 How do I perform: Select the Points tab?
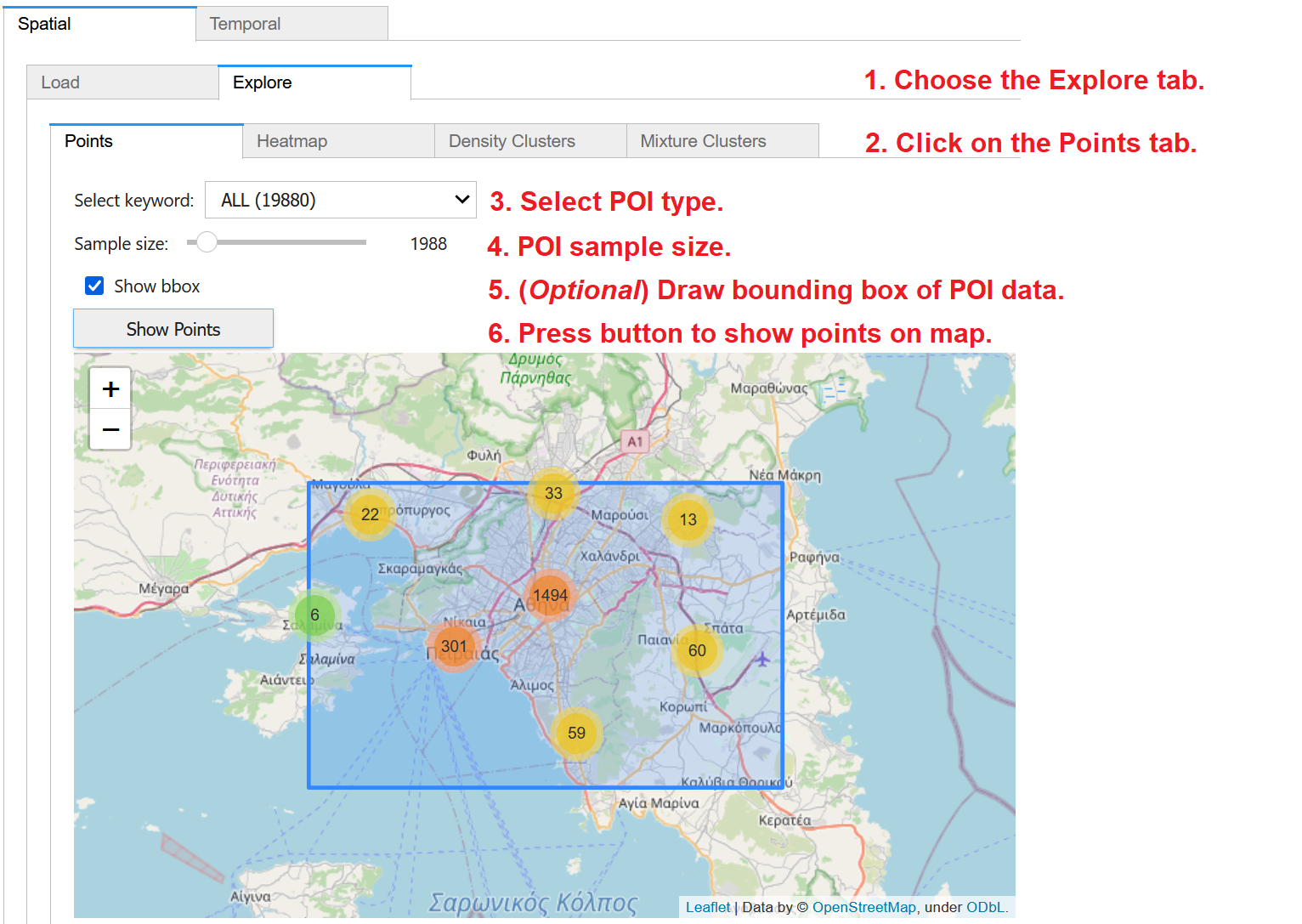point(146,141)
